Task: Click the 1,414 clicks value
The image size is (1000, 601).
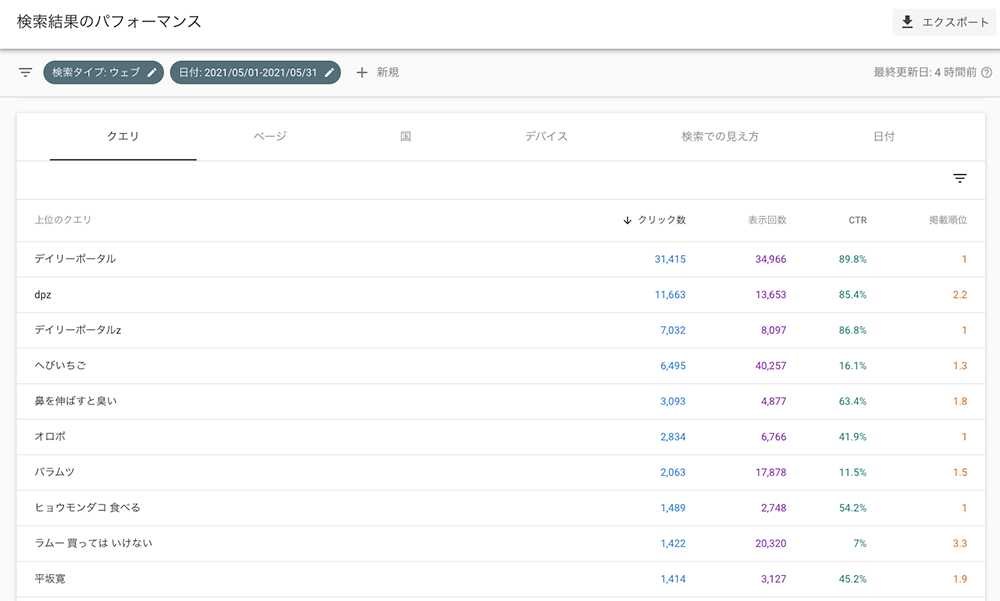Action: pos(673,579)
